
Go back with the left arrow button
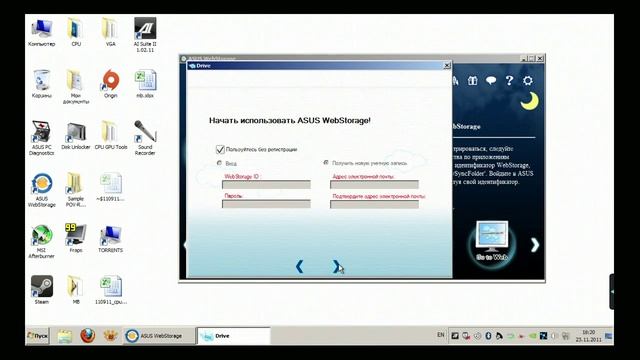coord(299,267)
